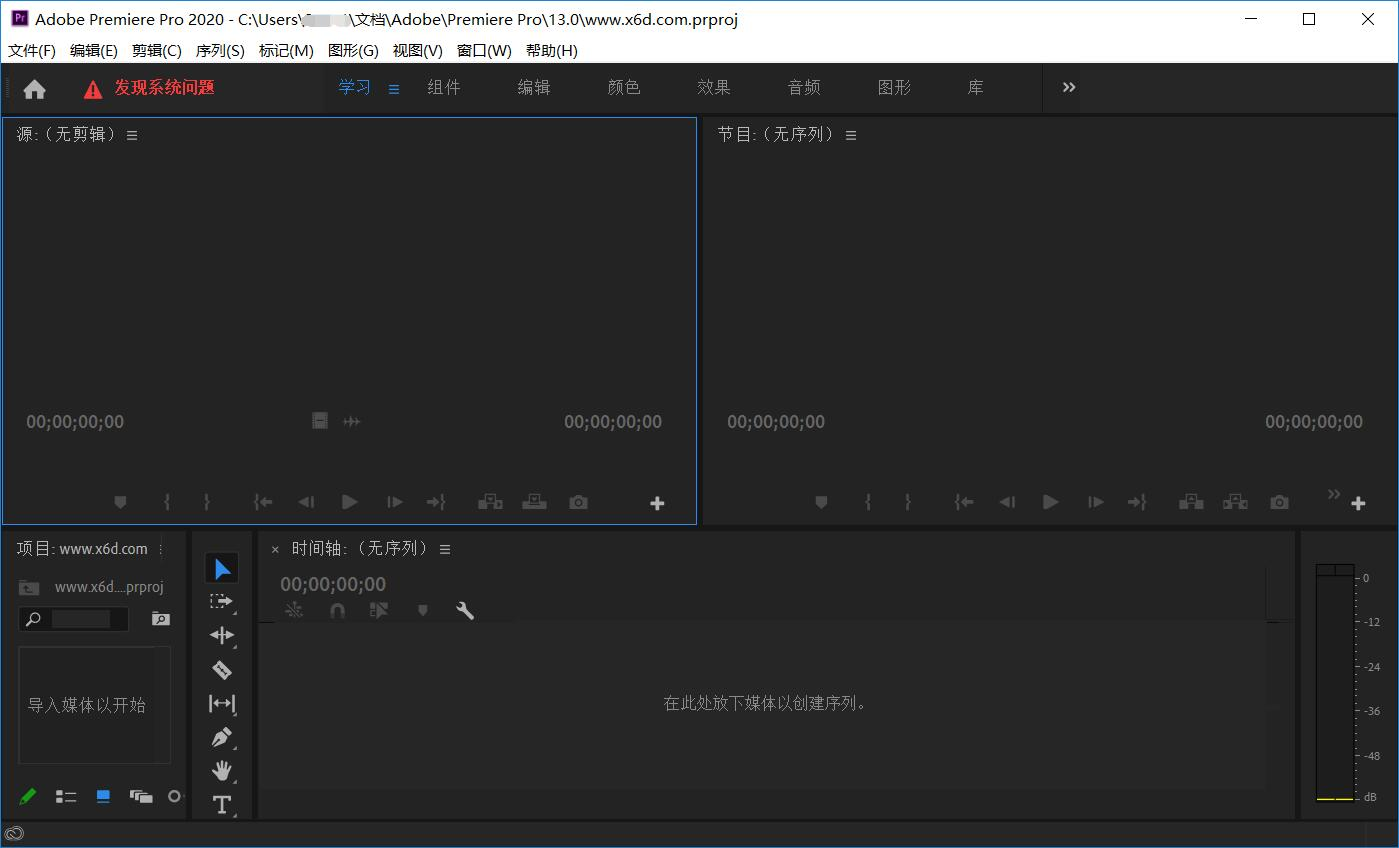
Task: Select the Type tool
Action: [x=222, y=804]
